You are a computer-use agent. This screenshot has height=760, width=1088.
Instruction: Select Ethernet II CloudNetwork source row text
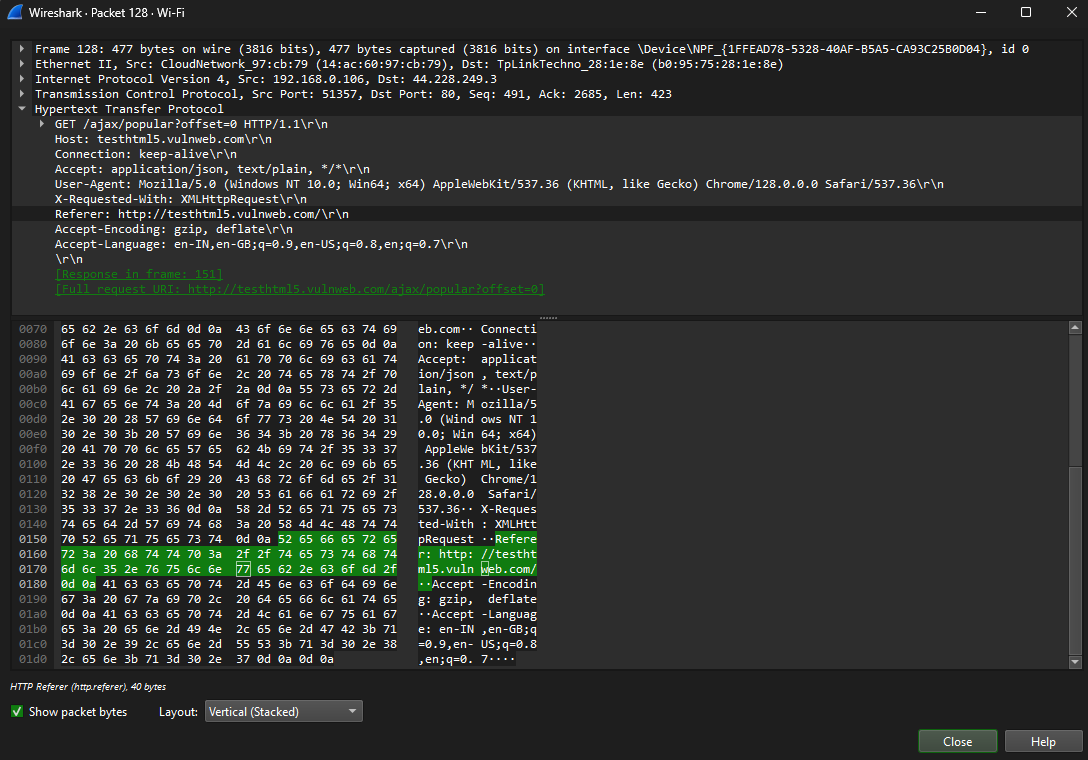pyautogui.click(x=409, y=64)
